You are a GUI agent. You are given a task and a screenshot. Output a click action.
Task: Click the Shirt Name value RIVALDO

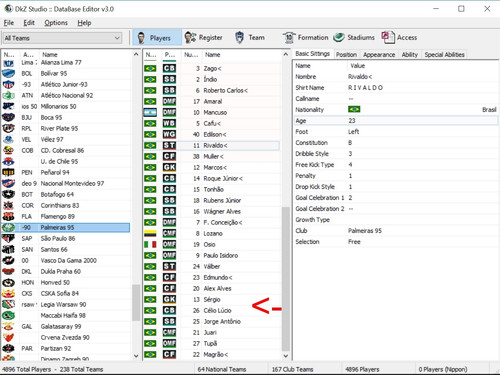tap(365, 88)
